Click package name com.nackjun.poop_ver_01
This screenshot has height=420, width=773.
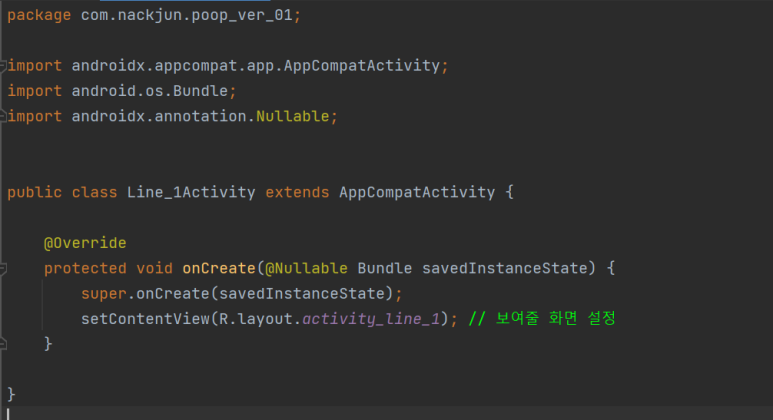(x=186, y=15)
